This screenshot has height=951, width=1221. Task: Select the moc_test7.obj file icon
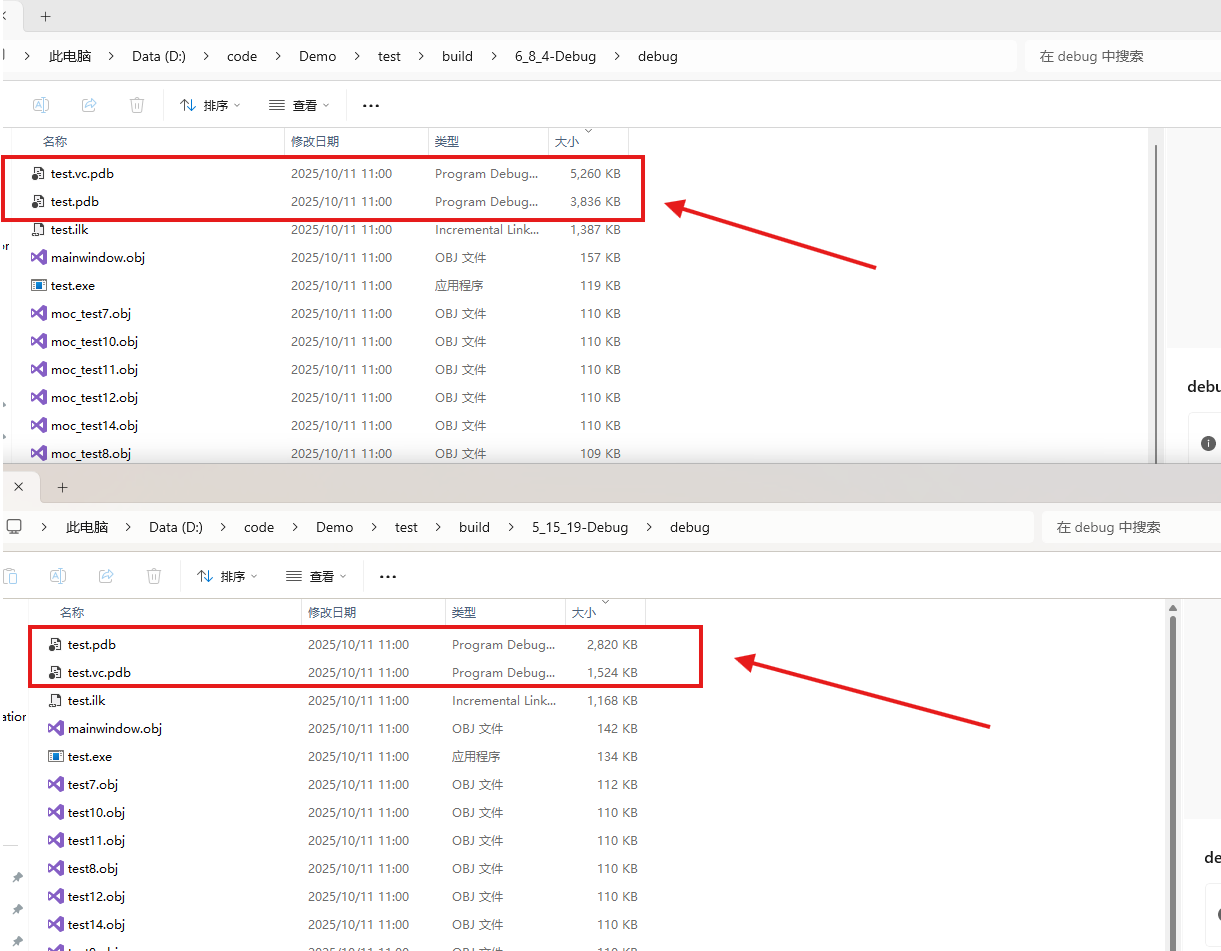click(x=39, y=313)
